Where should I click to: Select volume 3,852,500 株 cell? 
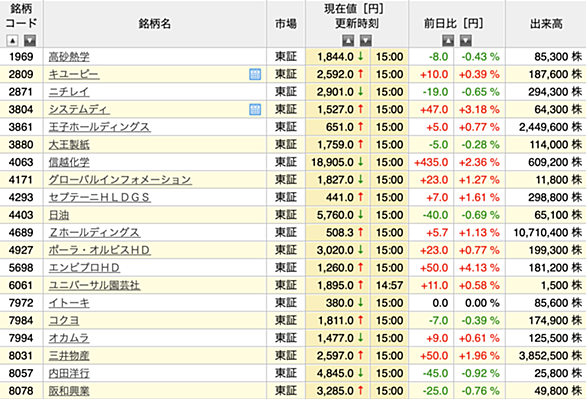(x=546, y=355)
